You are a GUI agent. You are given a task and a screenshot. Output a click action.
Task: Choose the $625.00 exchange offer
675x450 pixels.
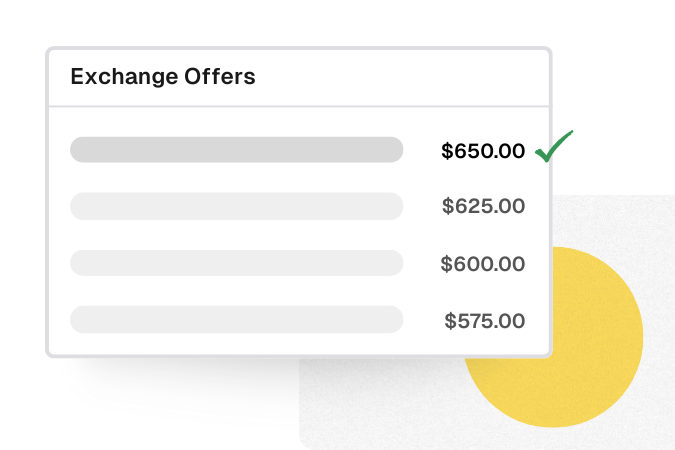(483, 206)
